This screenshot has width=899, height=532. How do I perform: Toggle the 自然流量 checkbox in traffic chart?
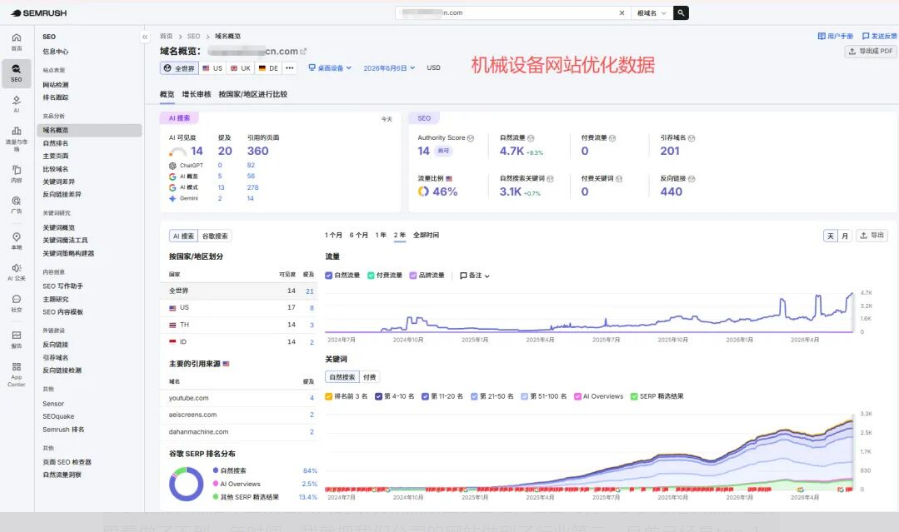(329, 275)
